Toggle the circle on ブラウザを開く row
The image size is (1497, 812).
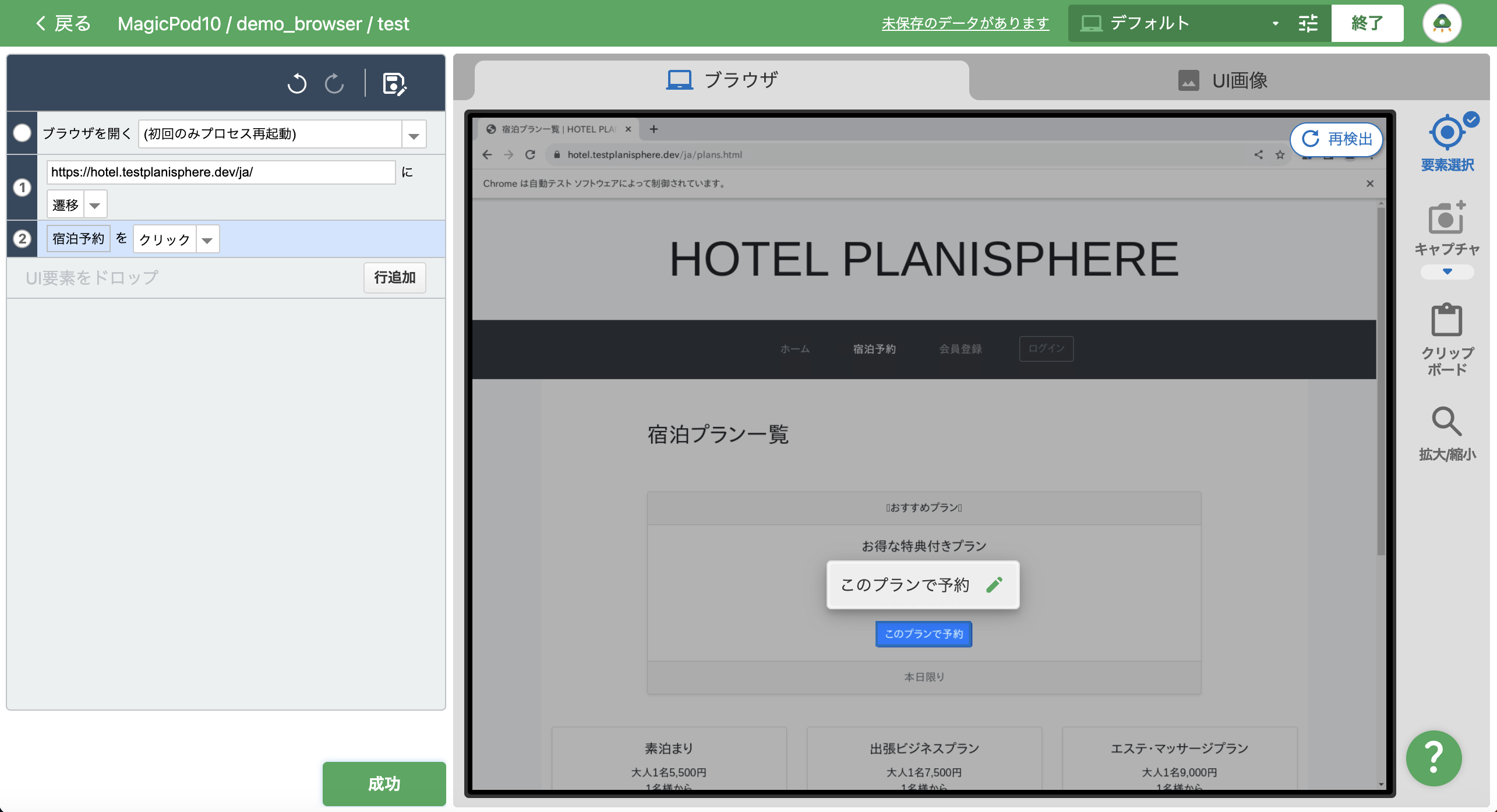pos(22,133)
